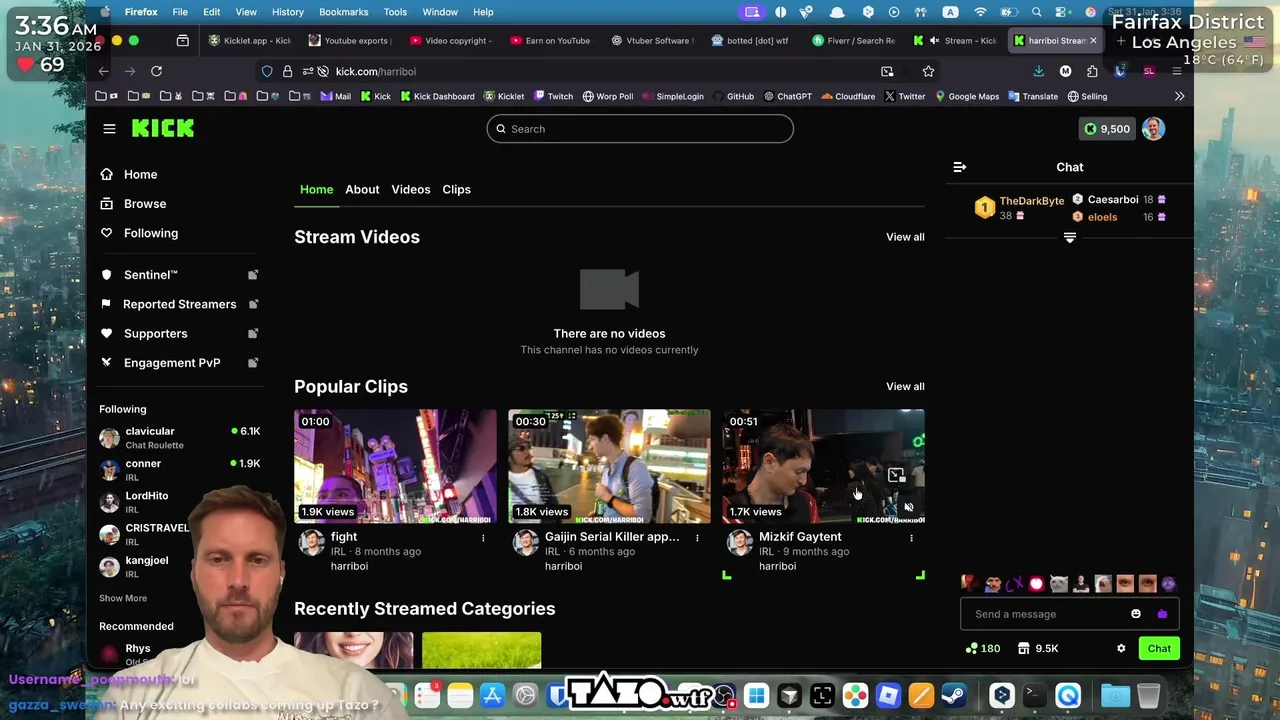Switch to the Videos tab
Image resolution: width=1280 pixels, height=720 pixels.
411,189
